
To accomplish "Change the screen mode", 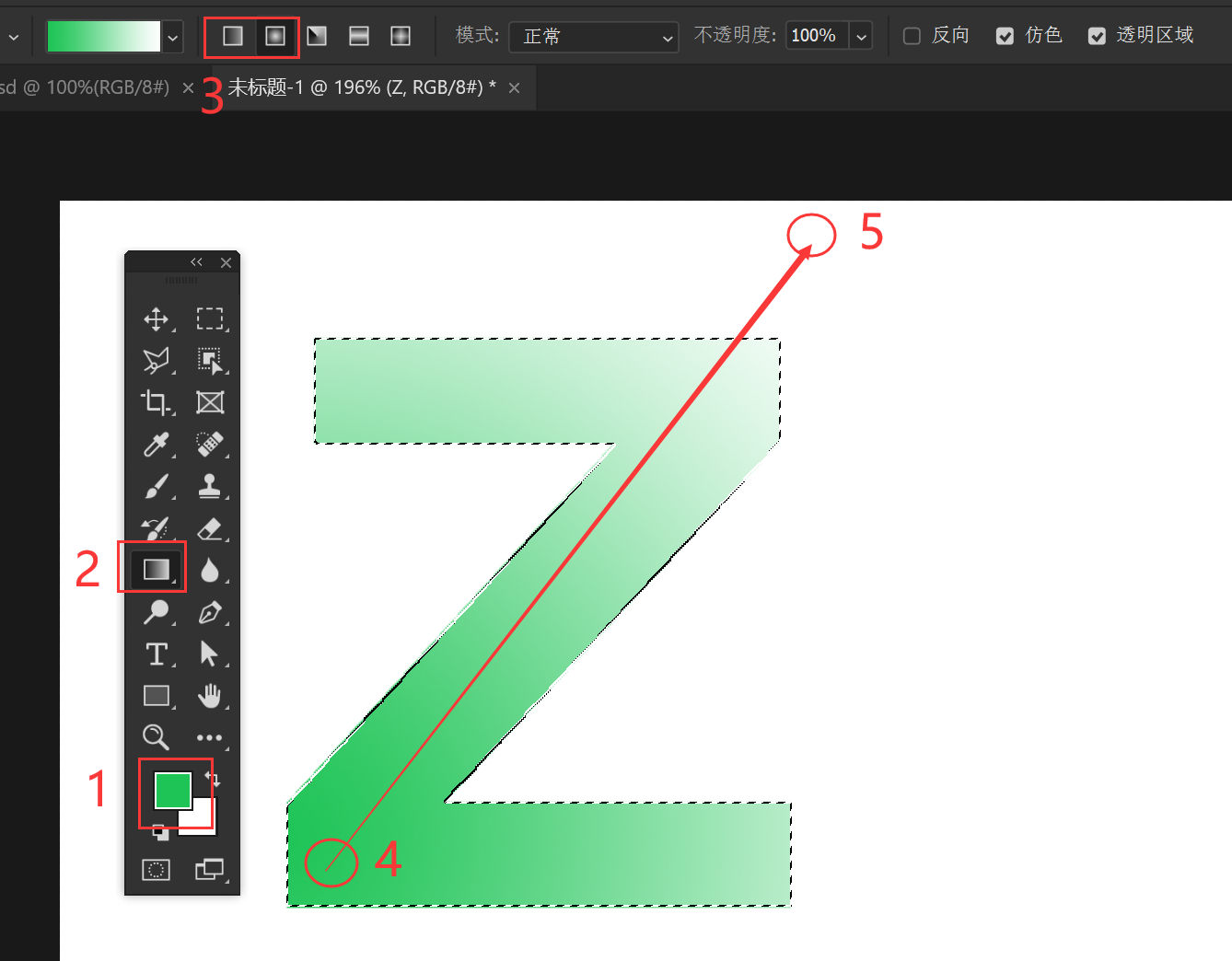I will pyautogui.click(x=210, y=870).
